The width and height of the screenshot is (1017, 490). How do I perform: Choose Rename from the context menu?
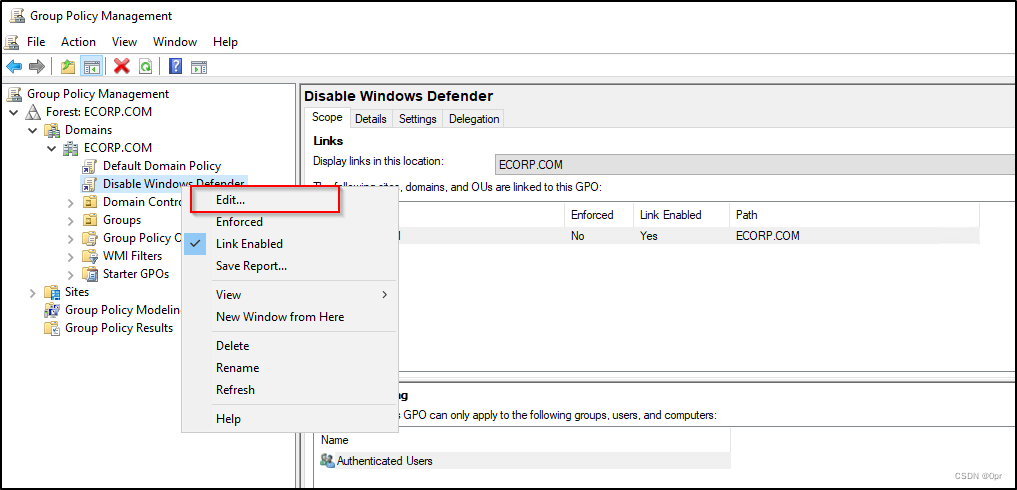(x=289, y=368)
